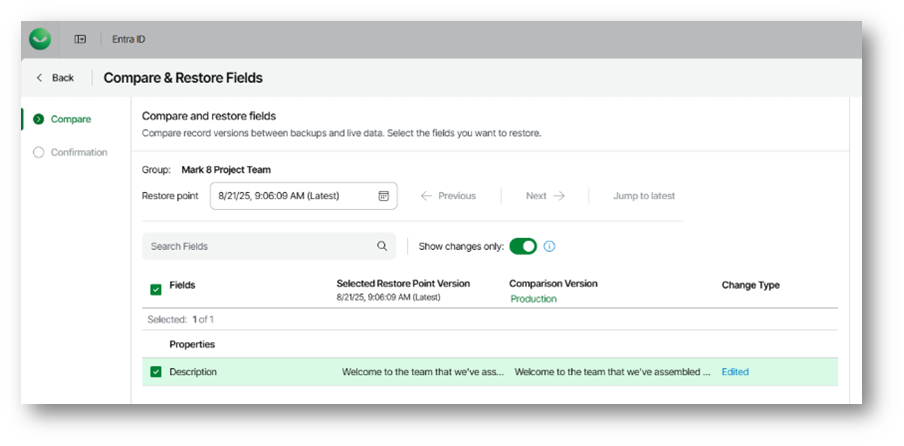
Task: Click the Back arrow icon
Action: pyautogui.click(x=39, y=78)
